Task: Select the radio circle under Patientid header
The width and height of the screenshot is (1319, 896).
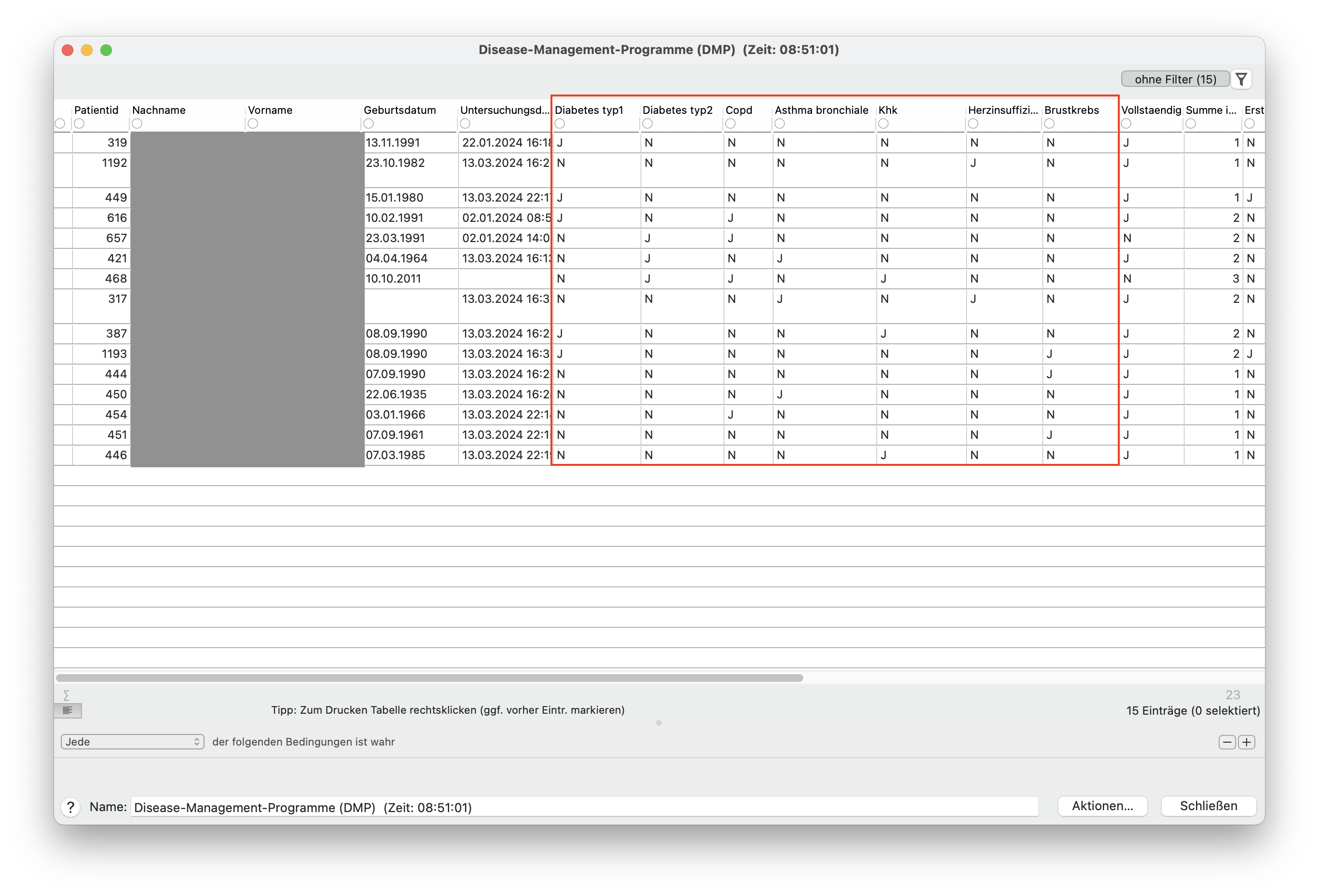Action: [x=80, y=124]
